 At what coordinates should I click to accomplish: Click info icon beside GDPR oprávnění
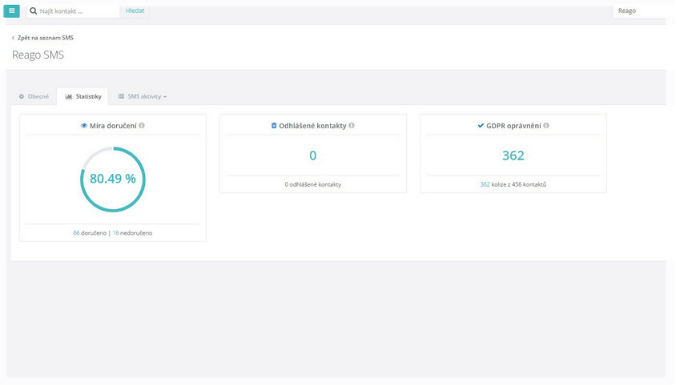point(546,125)
